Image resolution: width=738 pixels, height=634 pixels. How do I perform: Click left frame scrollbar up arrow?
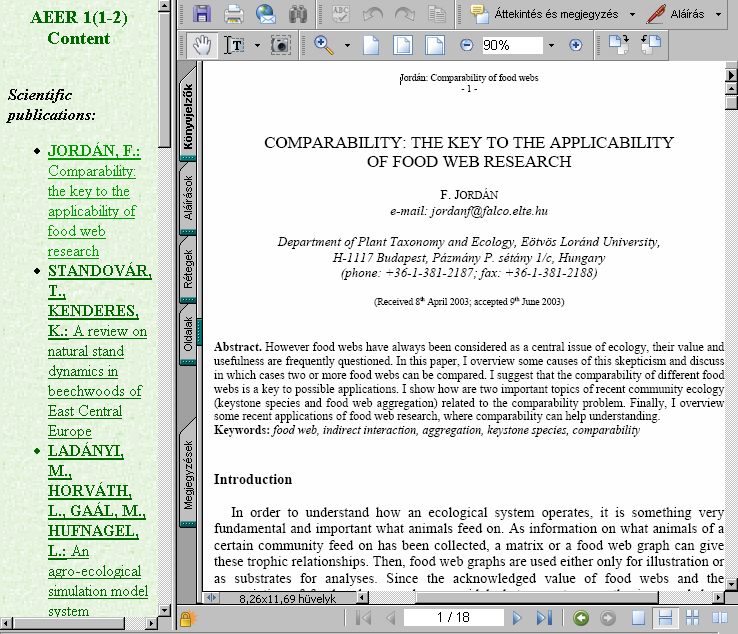pyautogui.click(x=164, y=6)
